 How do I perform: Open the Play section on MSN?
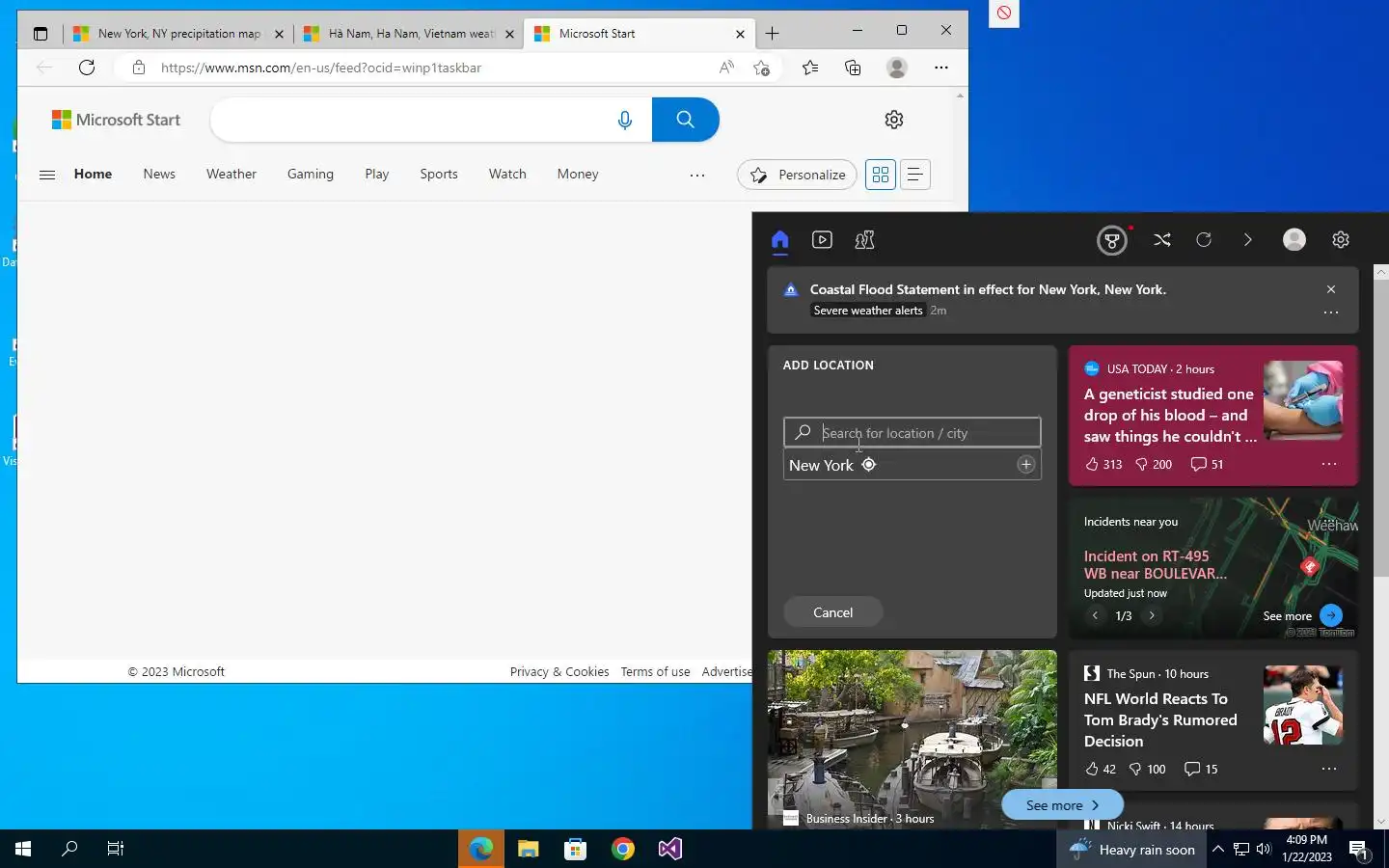point(377,175)
